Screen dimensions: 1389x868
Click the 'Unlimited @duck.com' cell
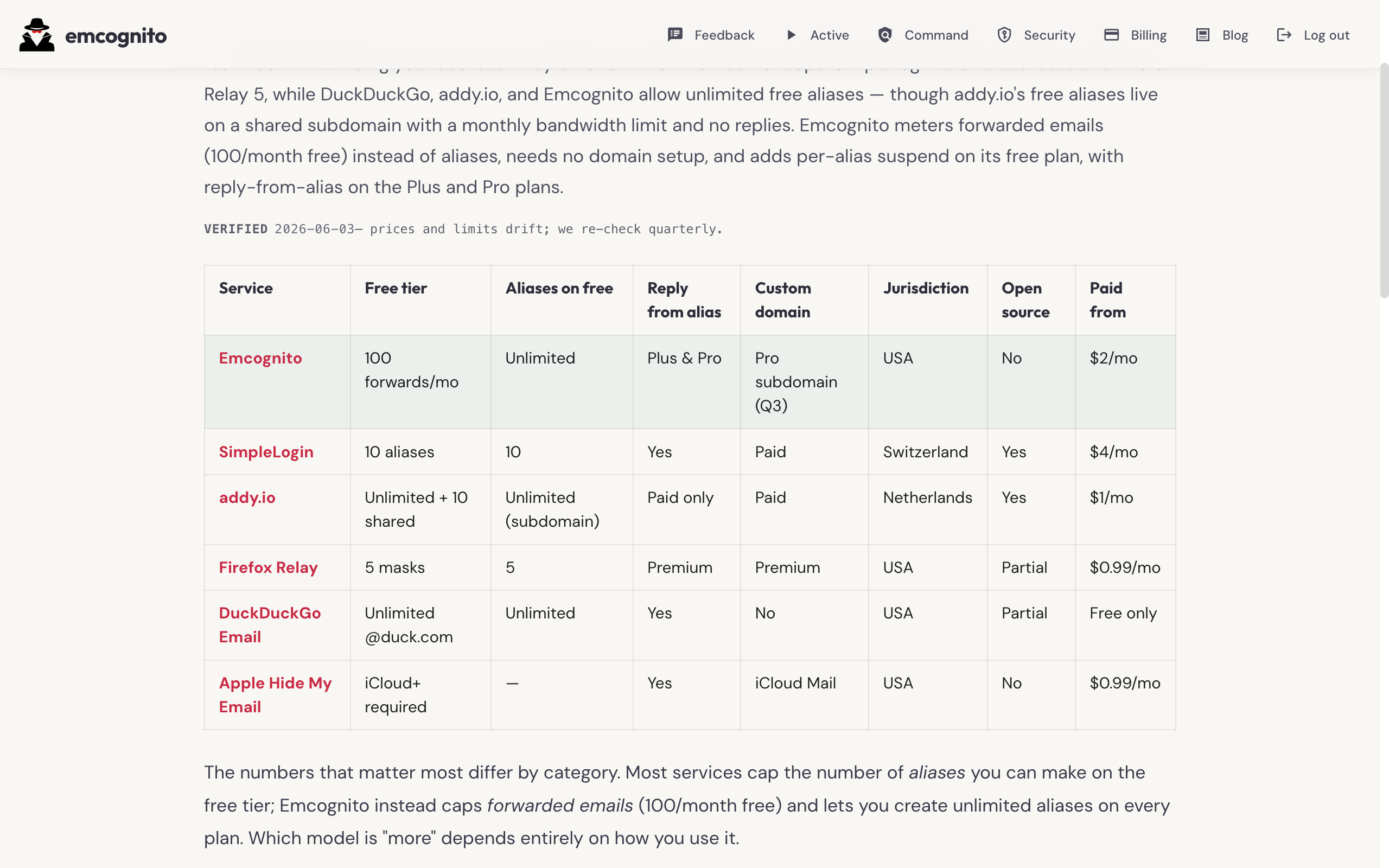pyautogui.click(x=420, y=625)
